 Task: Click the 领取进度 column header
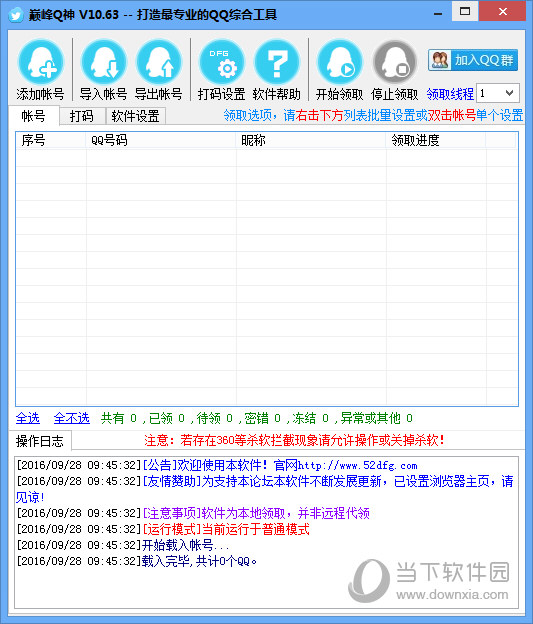(x=436, y=140)
